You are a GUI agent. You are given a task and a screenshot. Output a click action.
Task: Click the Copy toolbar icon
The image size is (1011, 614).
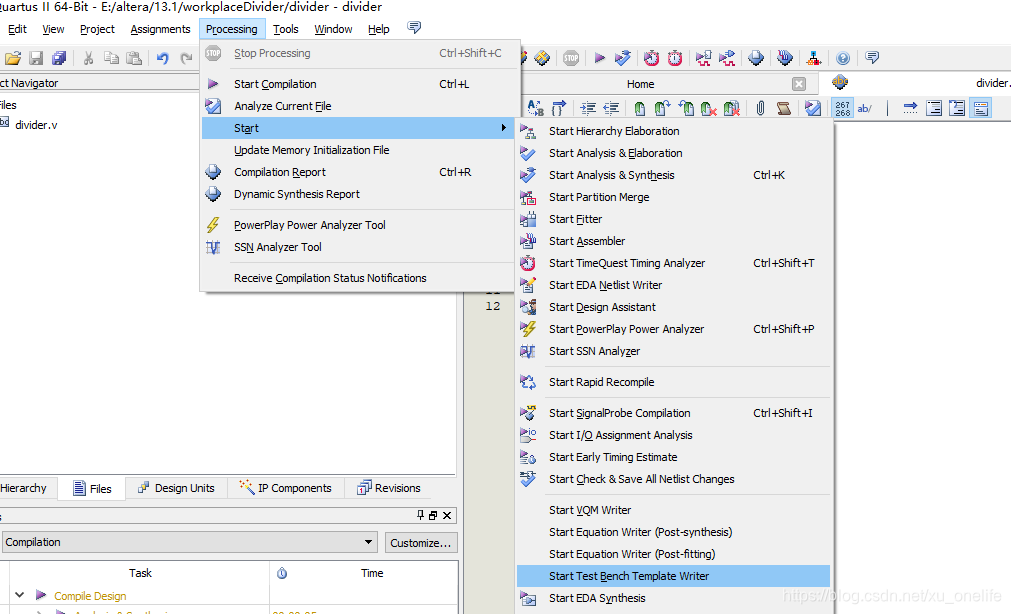(111, 58)
